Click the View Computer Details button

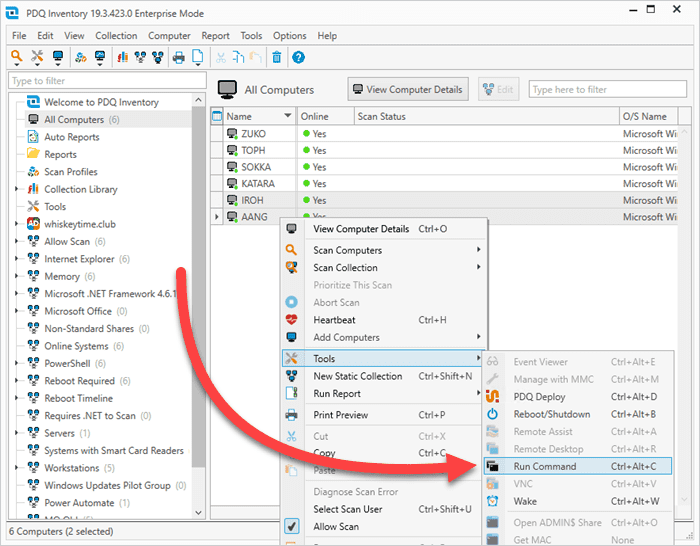(408, 89)
